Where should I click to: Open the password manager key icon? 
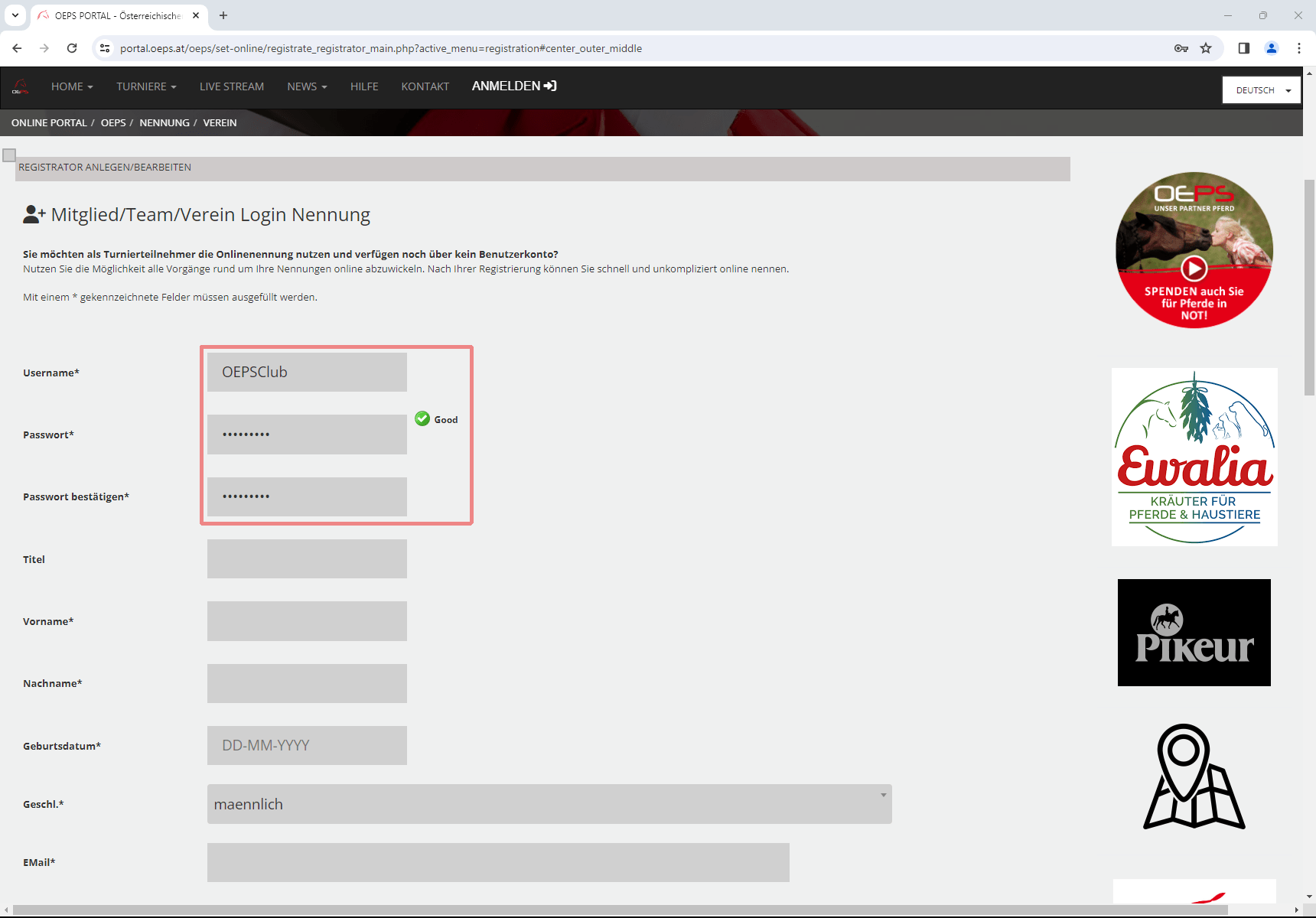click(x=1181, y=48)
